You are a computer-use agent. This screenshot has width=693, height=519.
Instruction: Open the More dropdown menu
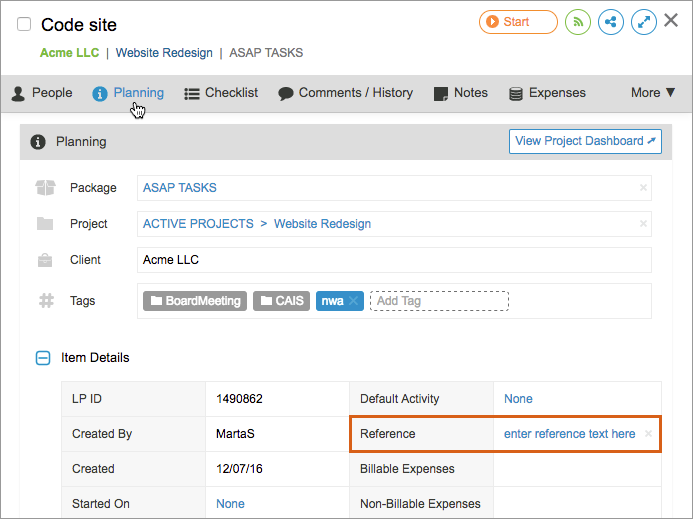[653, 93]
